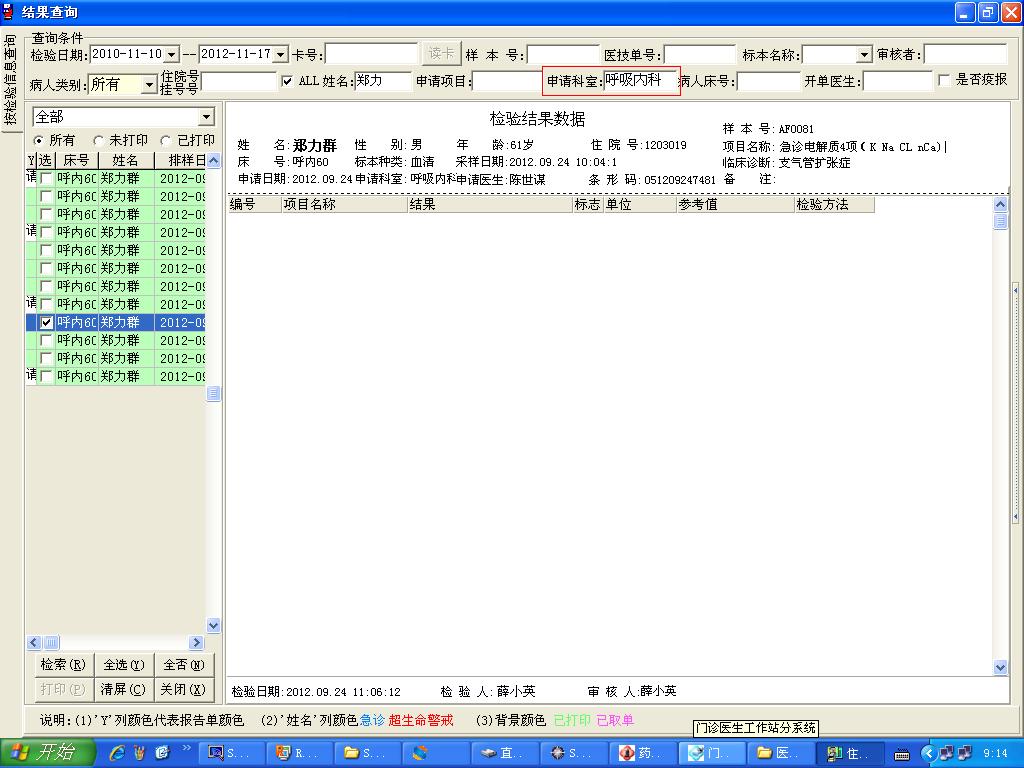
Task: Select the 已打印 radio button
Action: tap(166, 140)
